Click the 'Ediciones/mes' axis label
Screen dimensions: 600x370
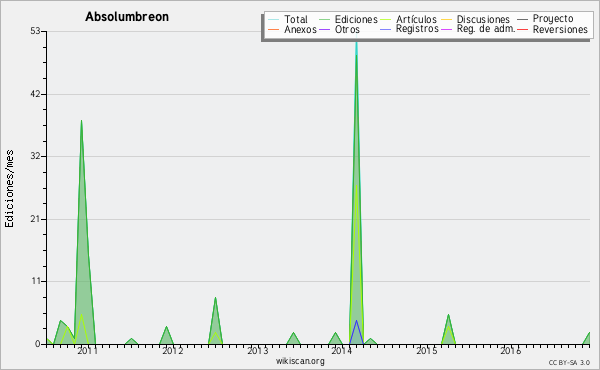coord(9,189)
